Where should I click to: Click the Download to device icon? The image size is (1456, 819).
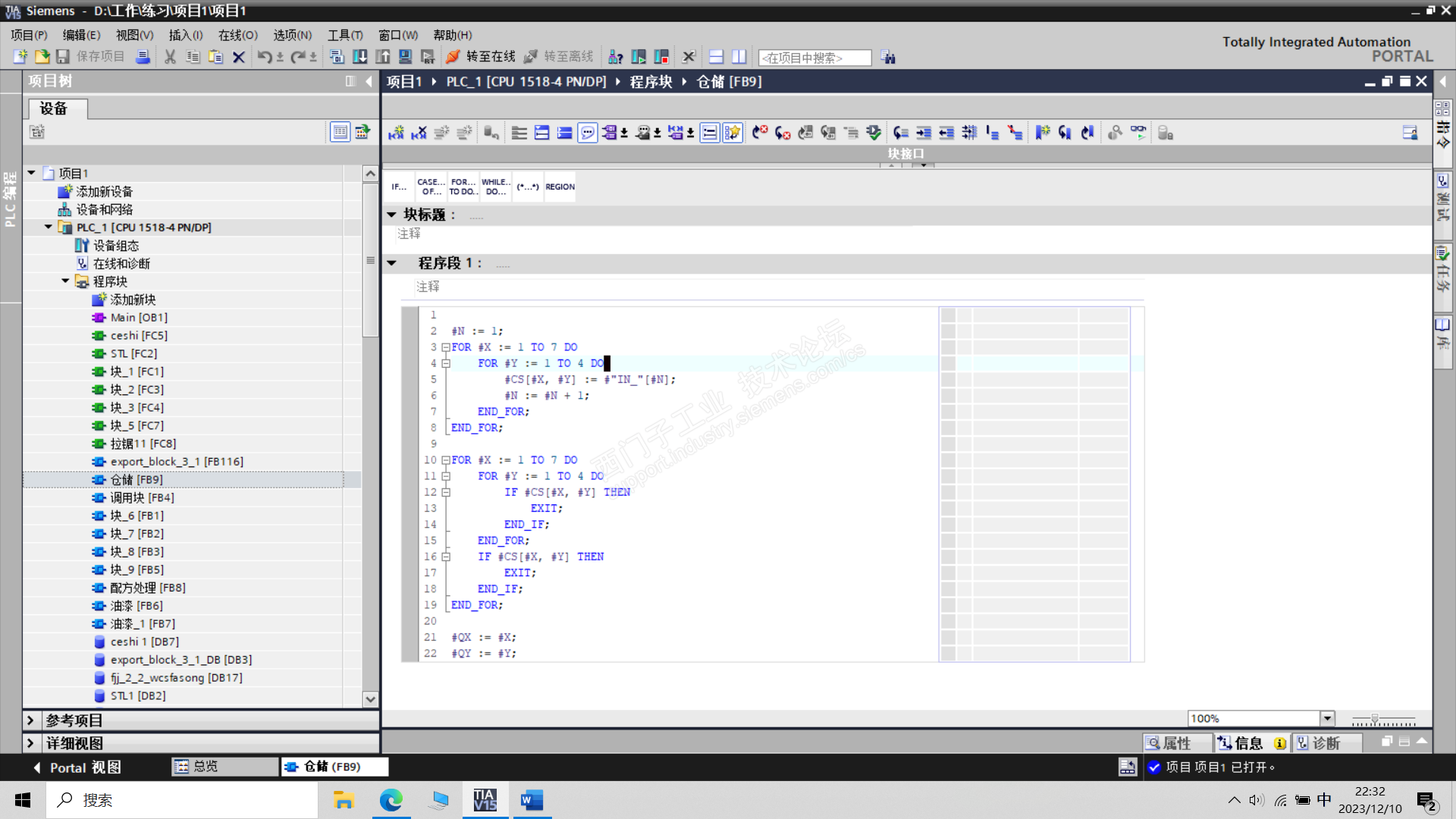point(360,57)
